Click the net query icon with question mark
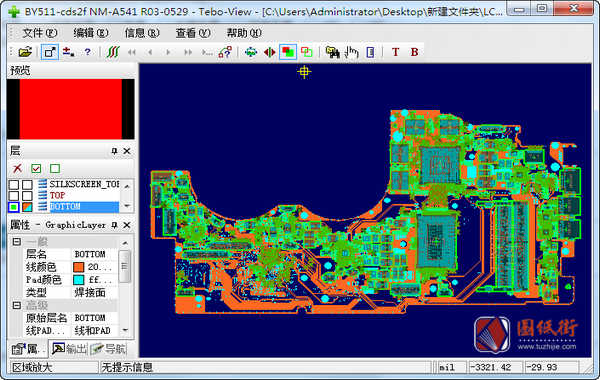600x380 pixels. (x=225, y=52)
